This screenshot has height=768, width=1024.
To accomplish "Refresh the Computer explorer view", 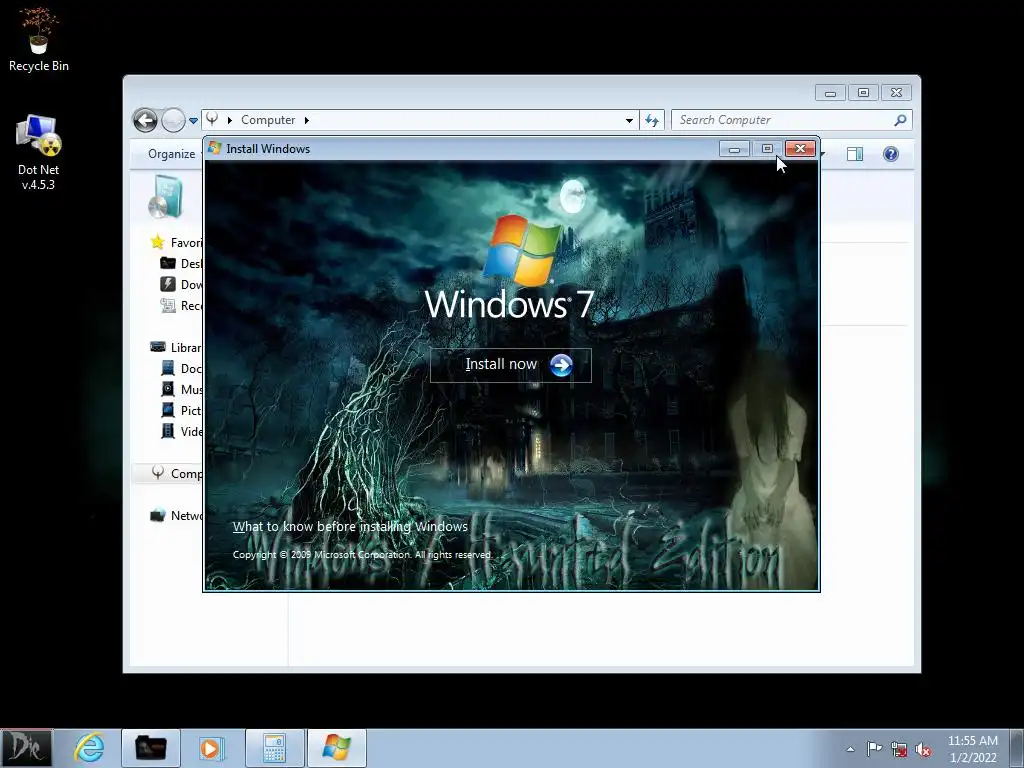I will [652, 120].
